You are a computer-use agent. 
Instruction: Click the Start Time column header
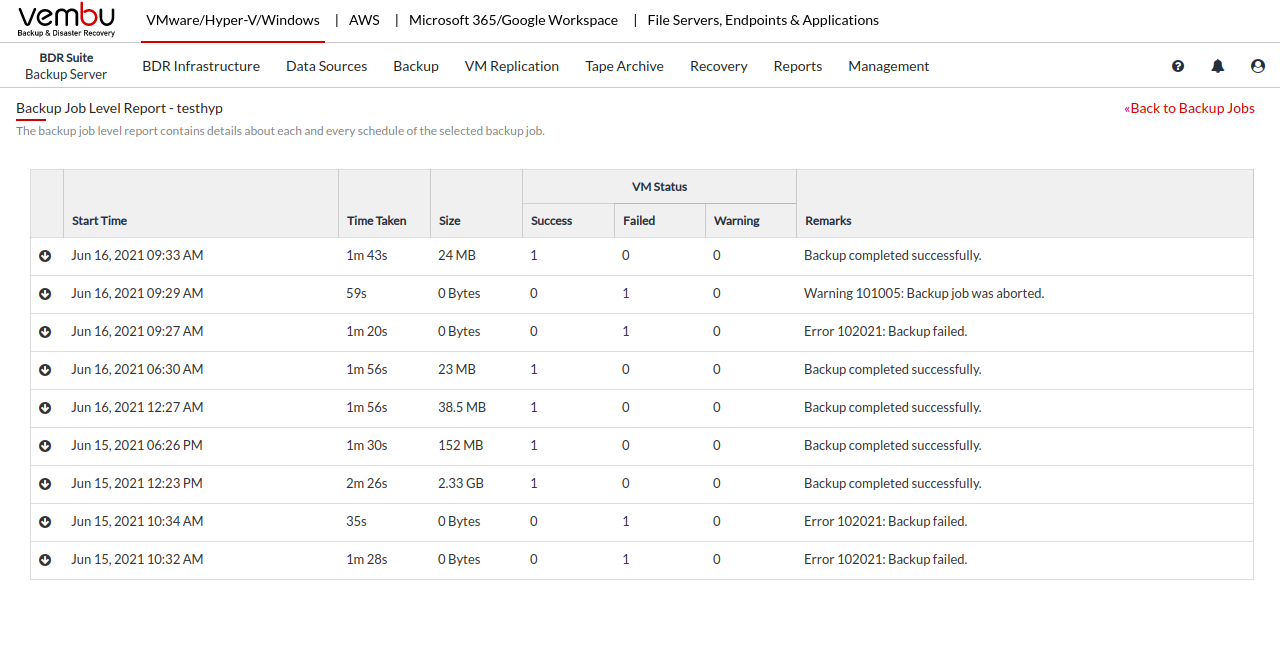(x=100, y=221)
